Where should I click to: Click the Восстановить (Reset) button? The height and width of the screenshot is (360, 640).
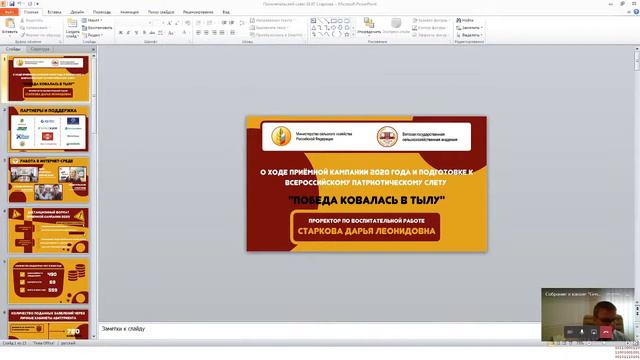click(97, 27)
